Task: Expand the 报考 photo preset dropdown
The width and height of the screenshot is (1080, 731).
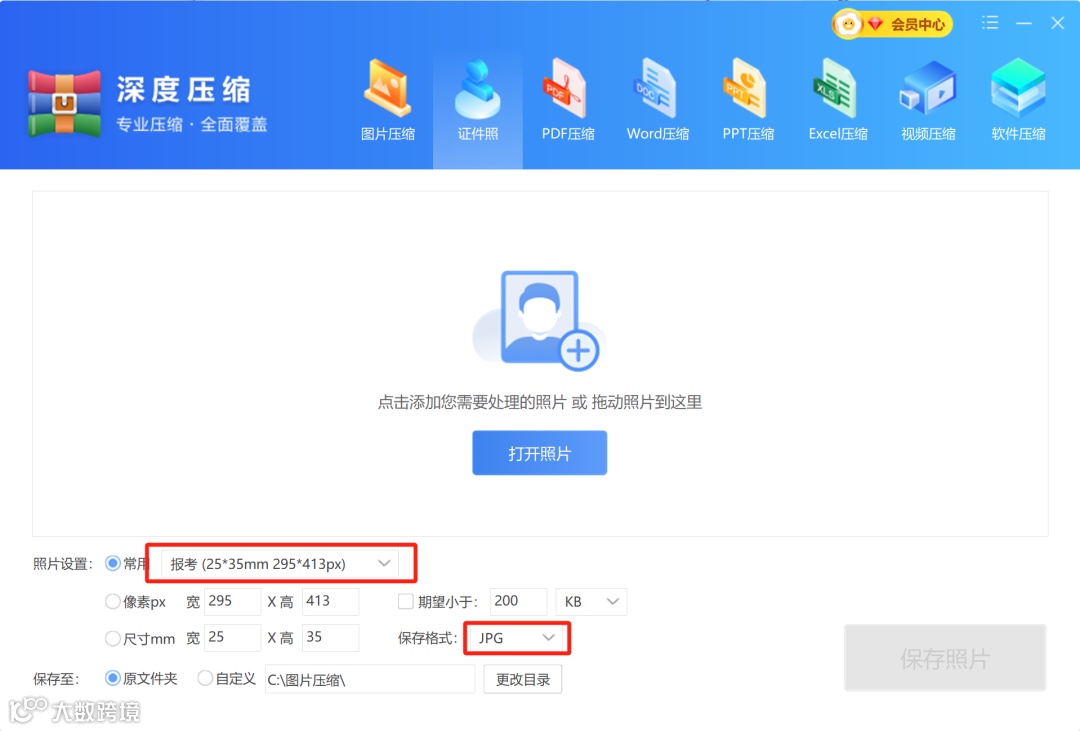Action: tap(280, 564)
